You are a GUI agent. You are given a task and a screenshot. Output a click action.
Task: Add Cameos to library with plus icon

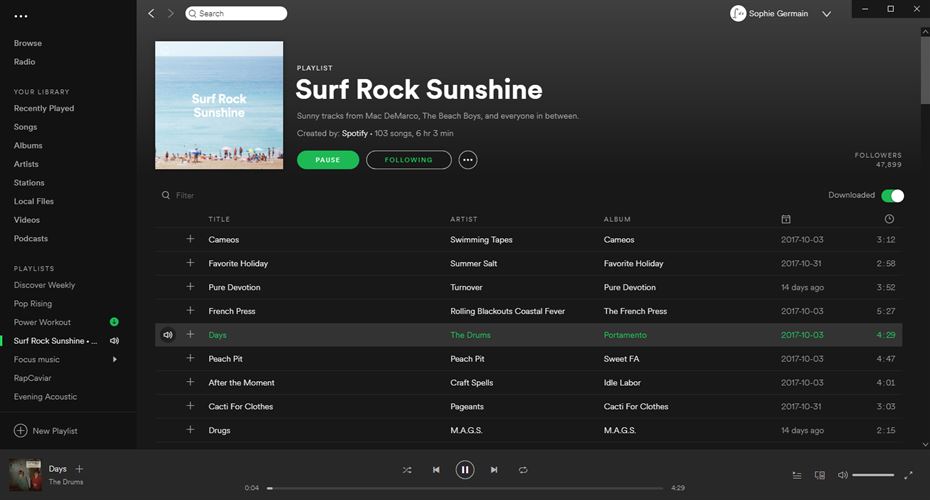tap(190, 239)
